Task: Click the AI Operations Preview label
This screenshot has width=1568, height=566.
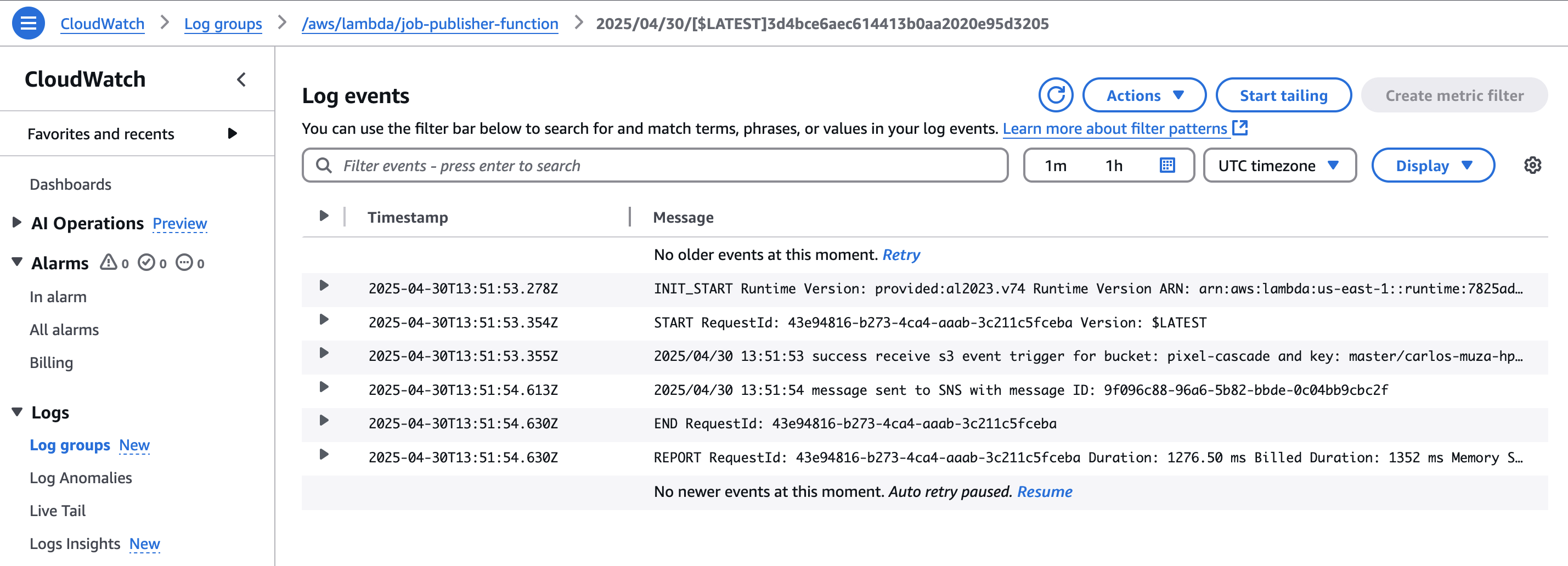Action: pos(179,223)
